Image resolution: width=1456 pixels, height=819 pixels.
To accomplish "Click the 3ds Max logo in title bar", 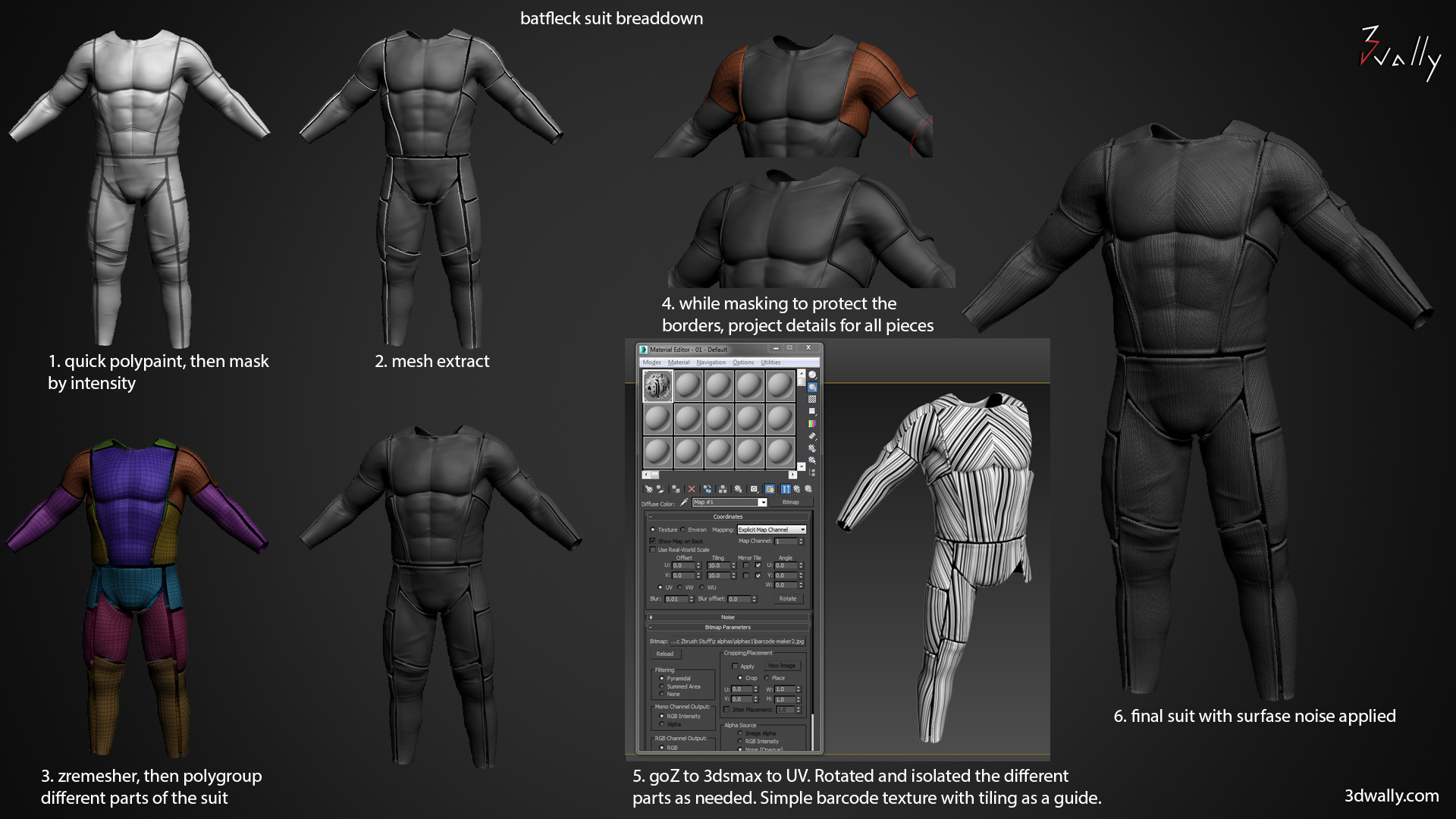I will [x=644, y=350].
